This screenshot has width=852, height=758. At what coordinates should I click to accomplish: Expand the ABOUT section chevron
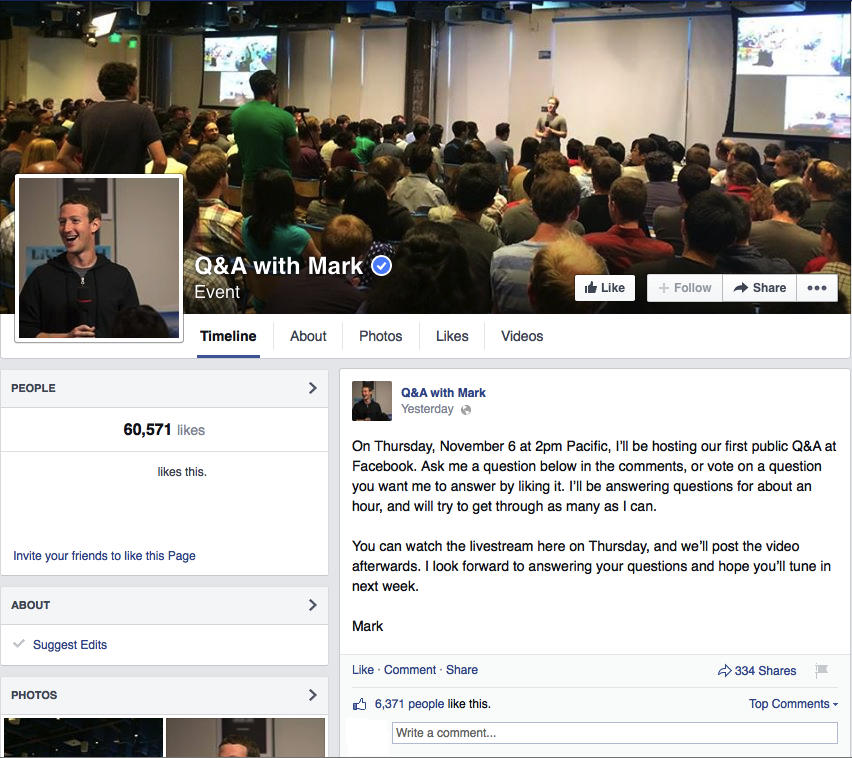[x=312, y=605]
